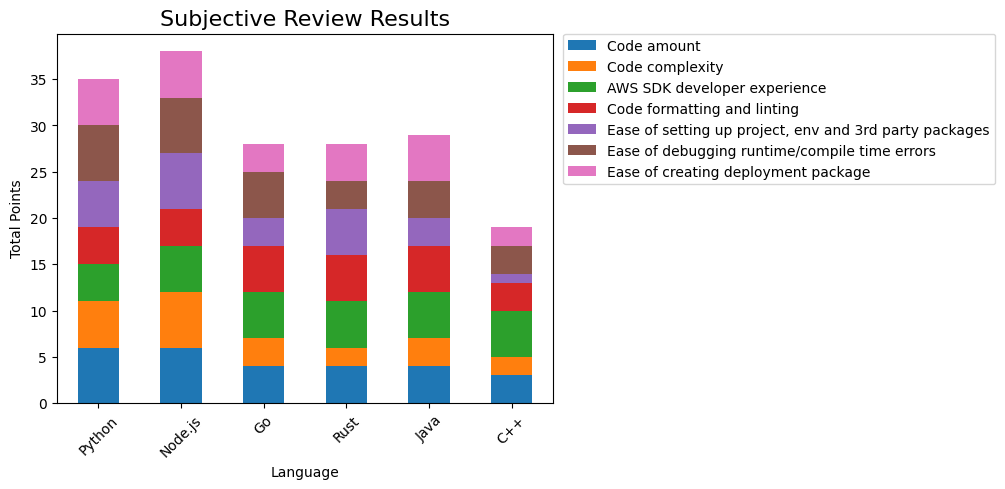
Task: Click the blue Code amount legend swatch
Action: point(583,46)
